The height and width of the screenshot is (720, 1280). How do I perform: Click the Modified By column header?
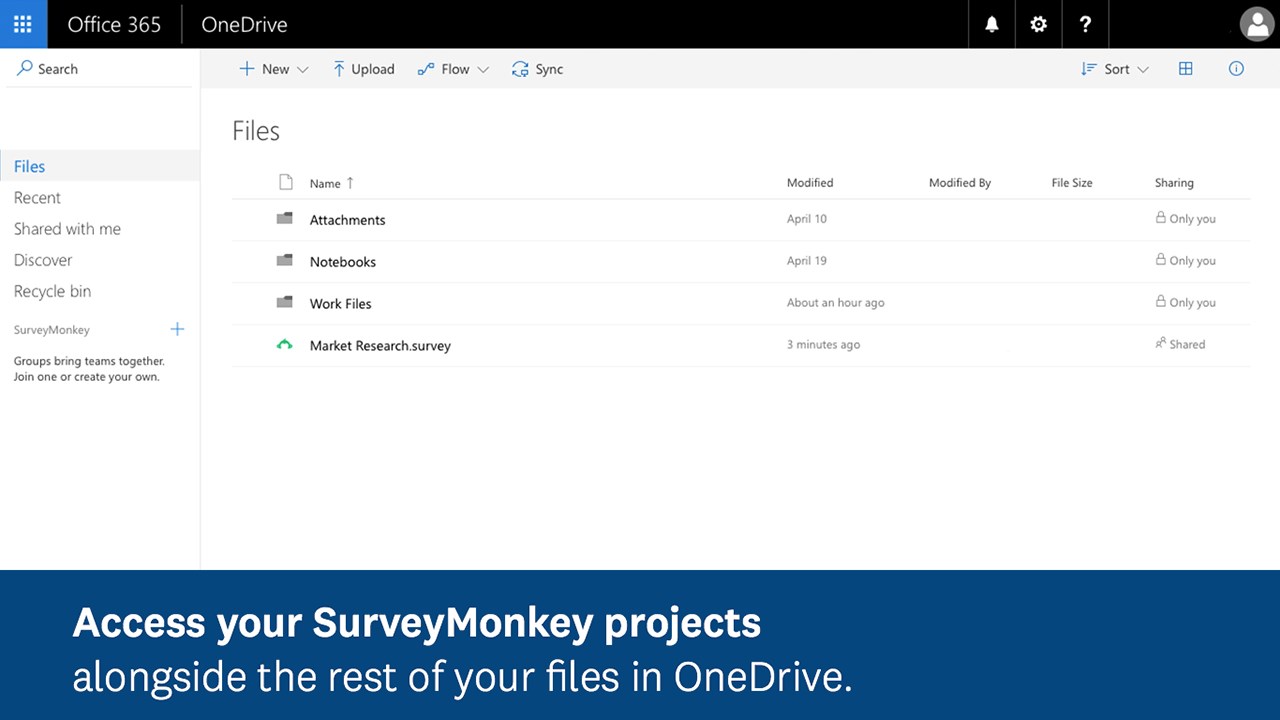click(960, 183)
